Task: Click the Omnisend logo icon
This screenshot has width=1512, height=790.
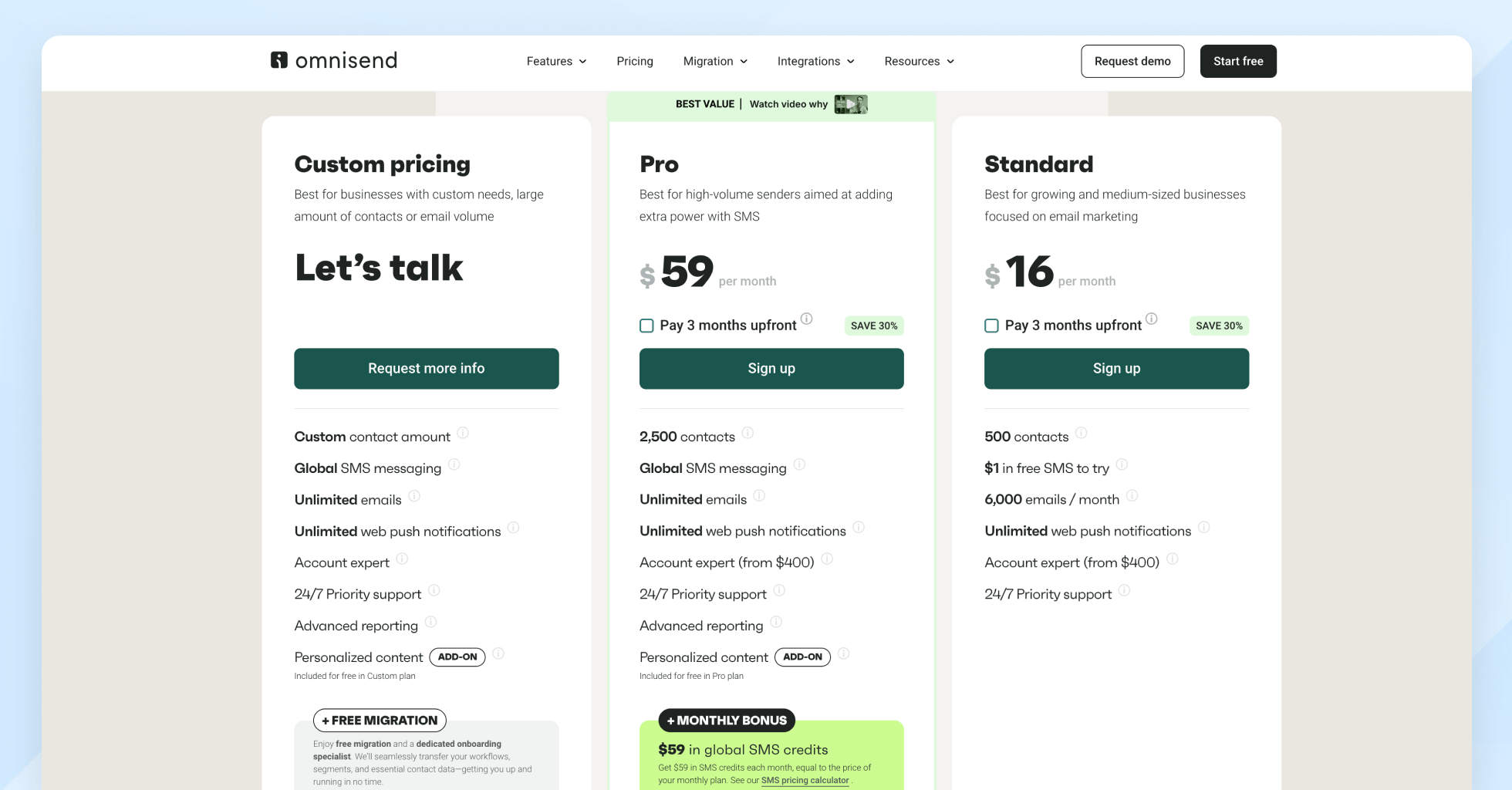Action: pos(279,60)
